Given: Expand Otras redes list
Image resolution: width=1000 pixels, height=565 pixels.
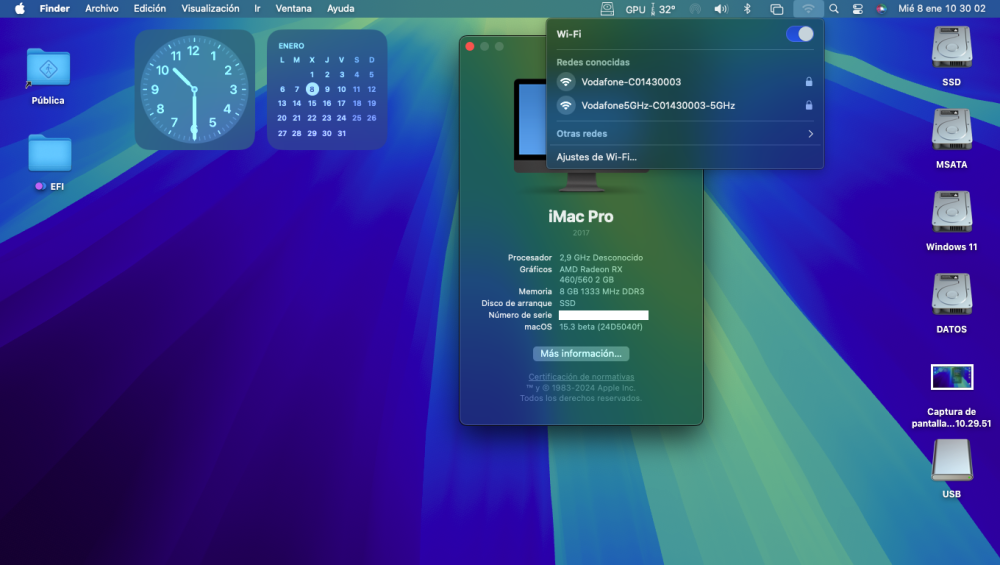Looking at the screenshot, I should (x=685, y=134).
